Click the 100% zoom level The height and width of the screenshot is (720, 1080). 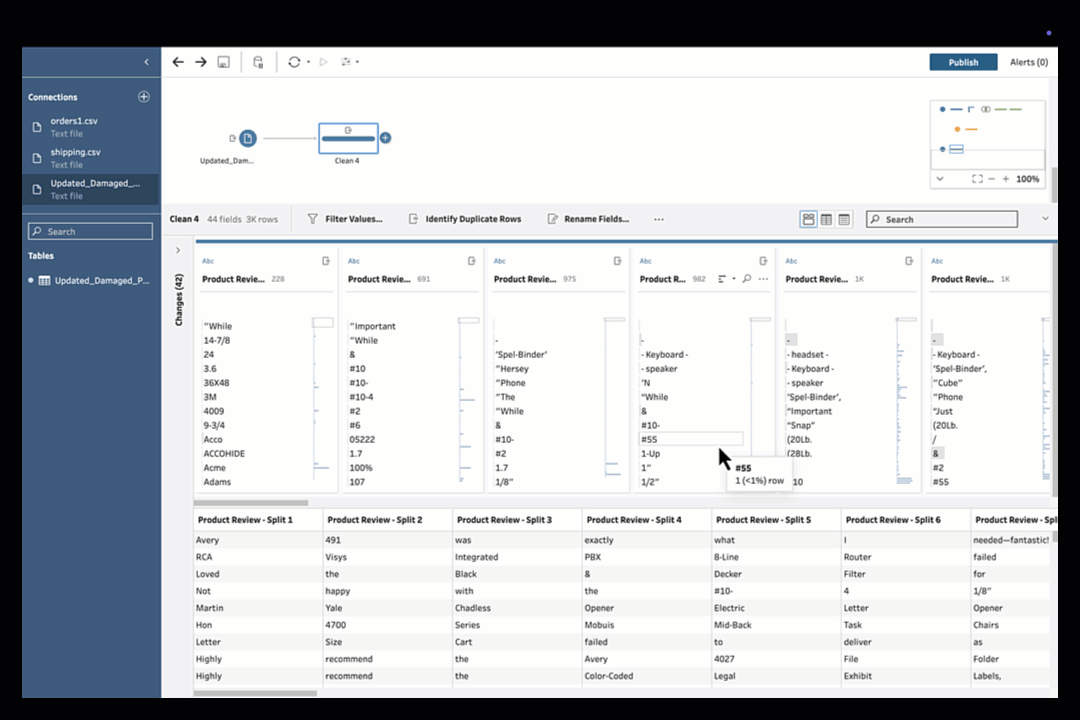coord(1027,178)
